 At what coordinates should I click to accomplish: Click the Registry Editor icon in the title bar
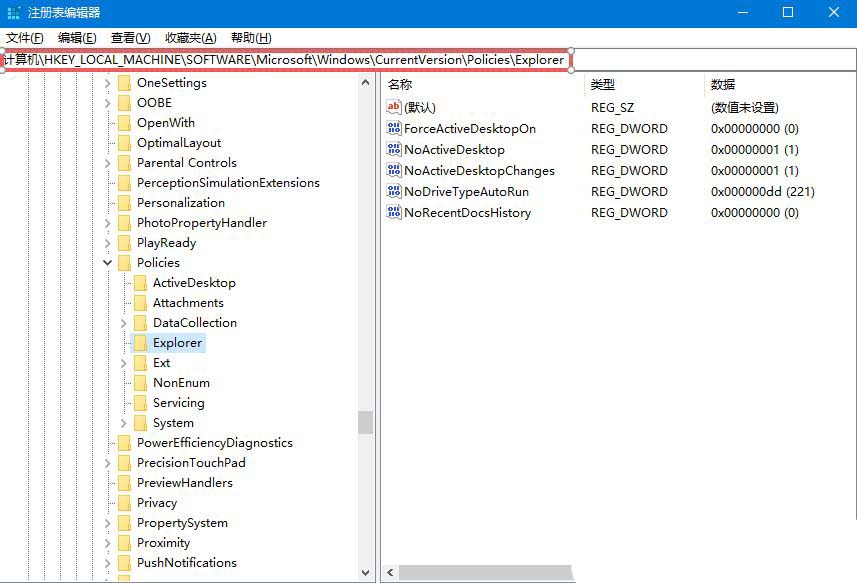(12, 11)
